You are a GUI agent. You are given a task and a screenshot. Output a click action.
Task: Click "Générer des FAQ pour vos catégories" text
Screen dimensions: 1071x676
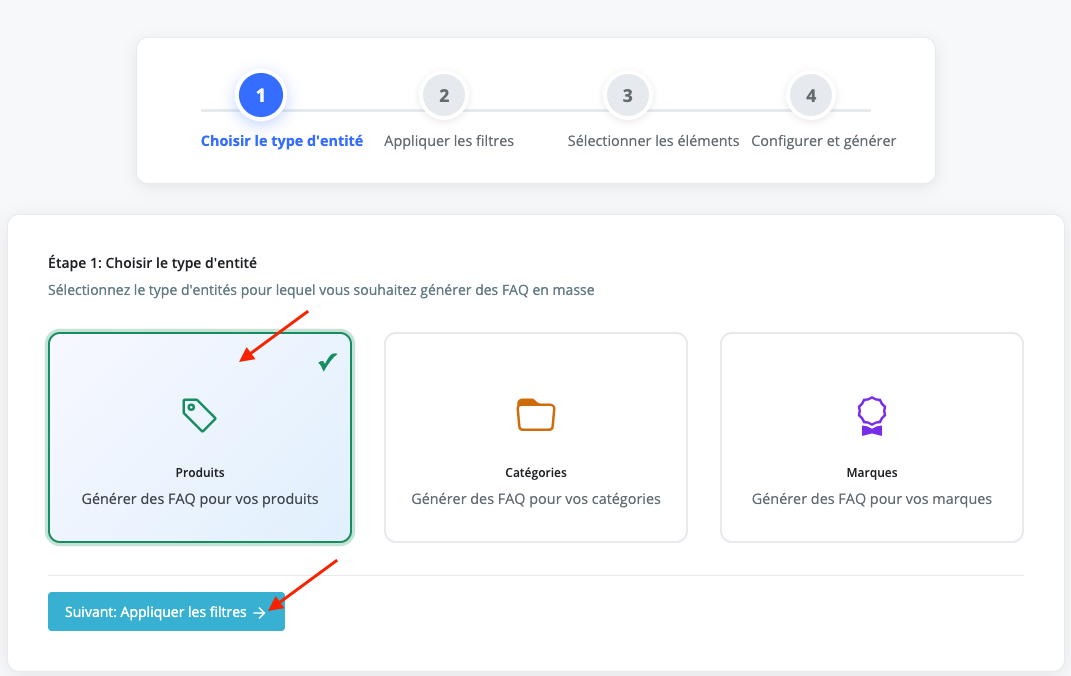pyautogui.click(x=536, y=498)
